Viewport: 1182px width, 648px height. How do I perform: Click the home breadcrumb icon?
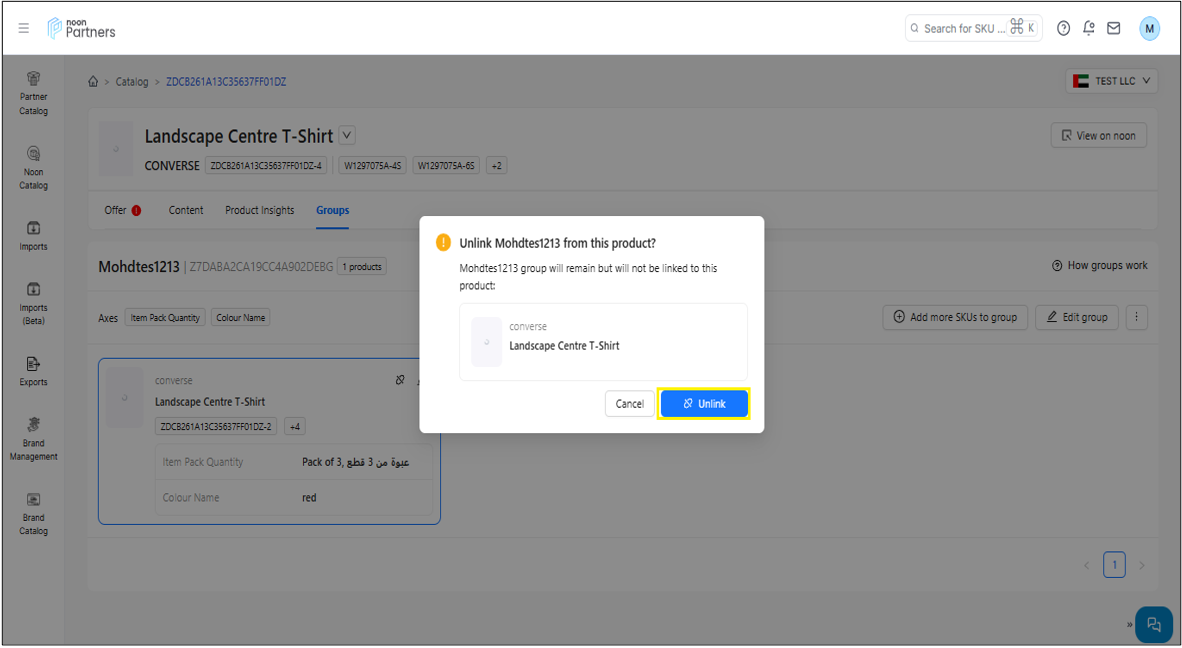[x=93, y=82]
